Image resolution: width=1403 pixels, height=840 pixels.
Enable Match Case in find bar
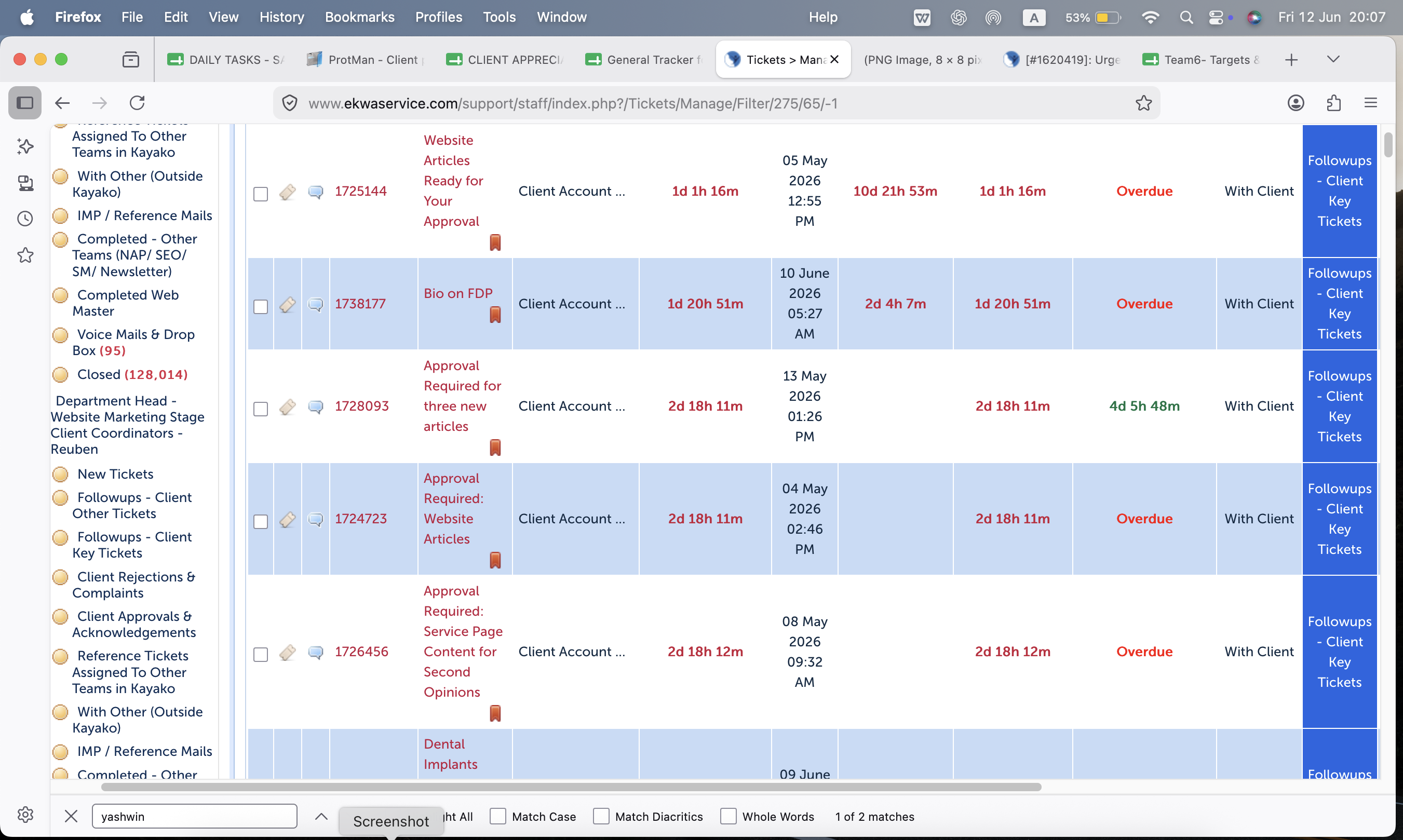pyautogui.click(x=497, y=816)
